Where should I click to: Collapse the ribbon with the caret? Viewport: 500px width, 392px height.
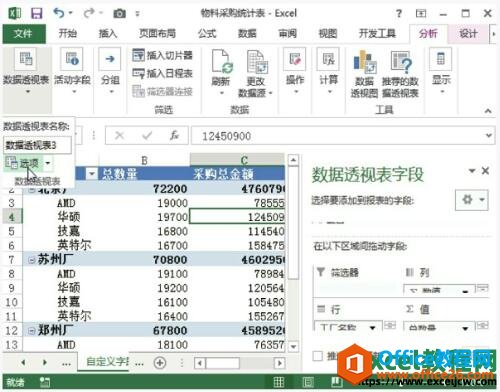(x=488, y=111)
